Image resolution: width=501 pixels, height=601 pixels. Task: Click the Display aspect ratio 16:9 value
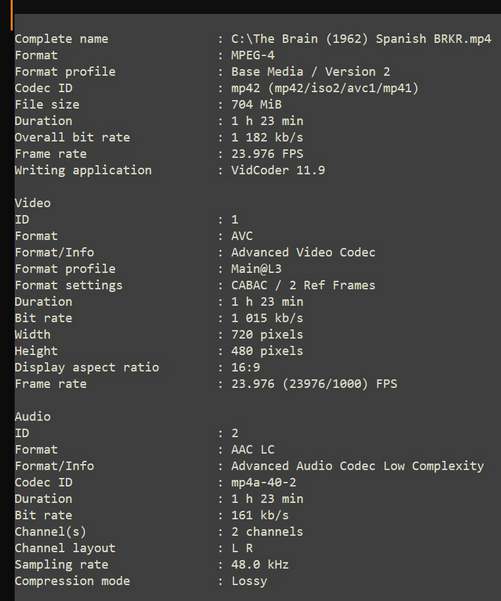245,368
